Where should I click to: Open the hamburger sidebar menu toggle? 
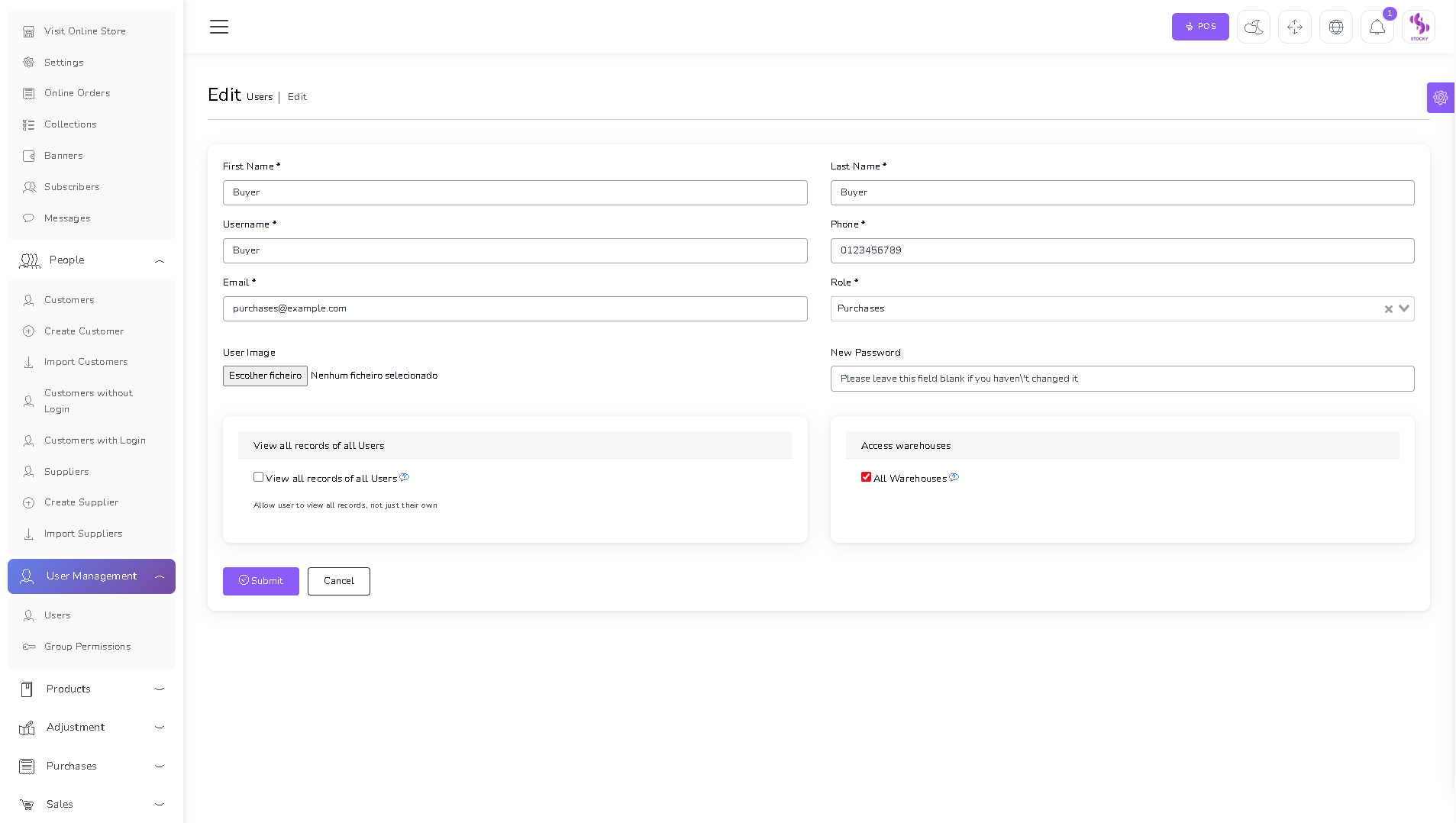(x=219, y=27)
